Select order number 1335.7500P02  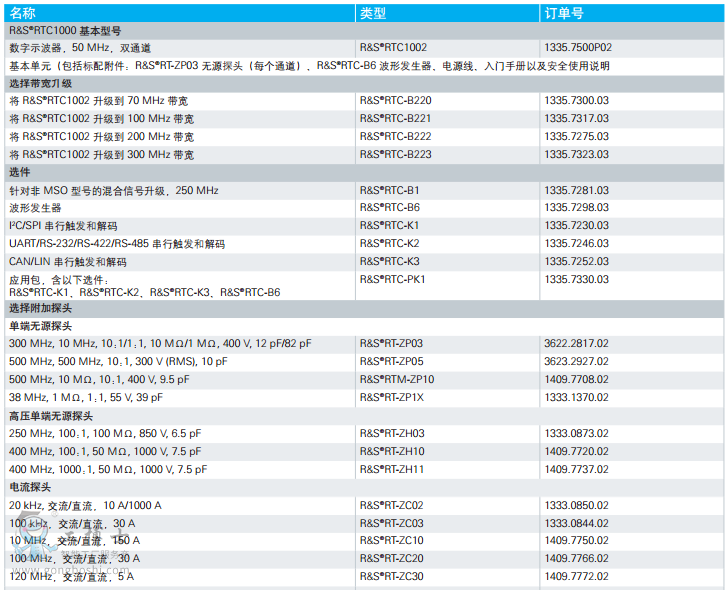(x=578, y=47)
